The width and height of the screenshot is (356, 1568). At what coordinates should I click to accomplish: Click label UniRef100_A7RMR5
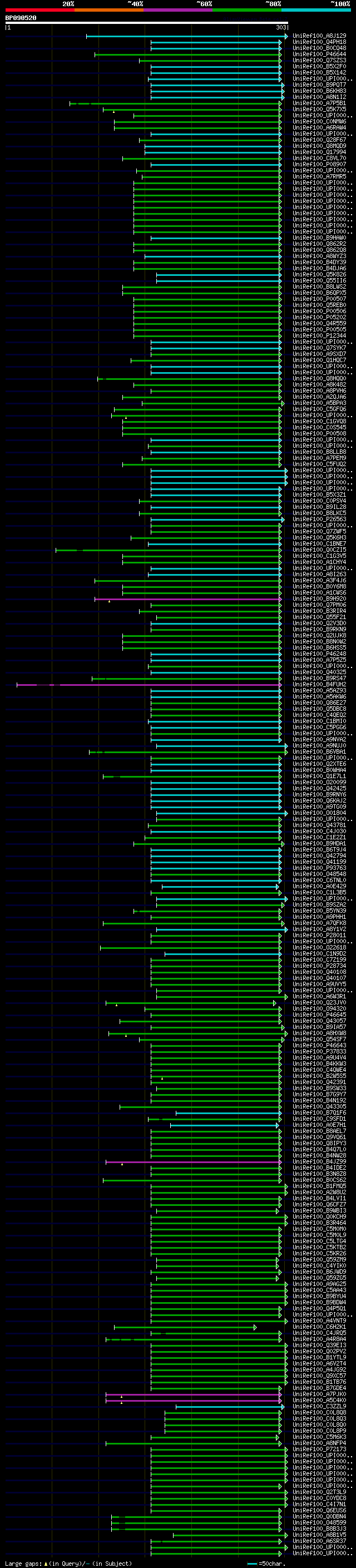click(319, 176)
